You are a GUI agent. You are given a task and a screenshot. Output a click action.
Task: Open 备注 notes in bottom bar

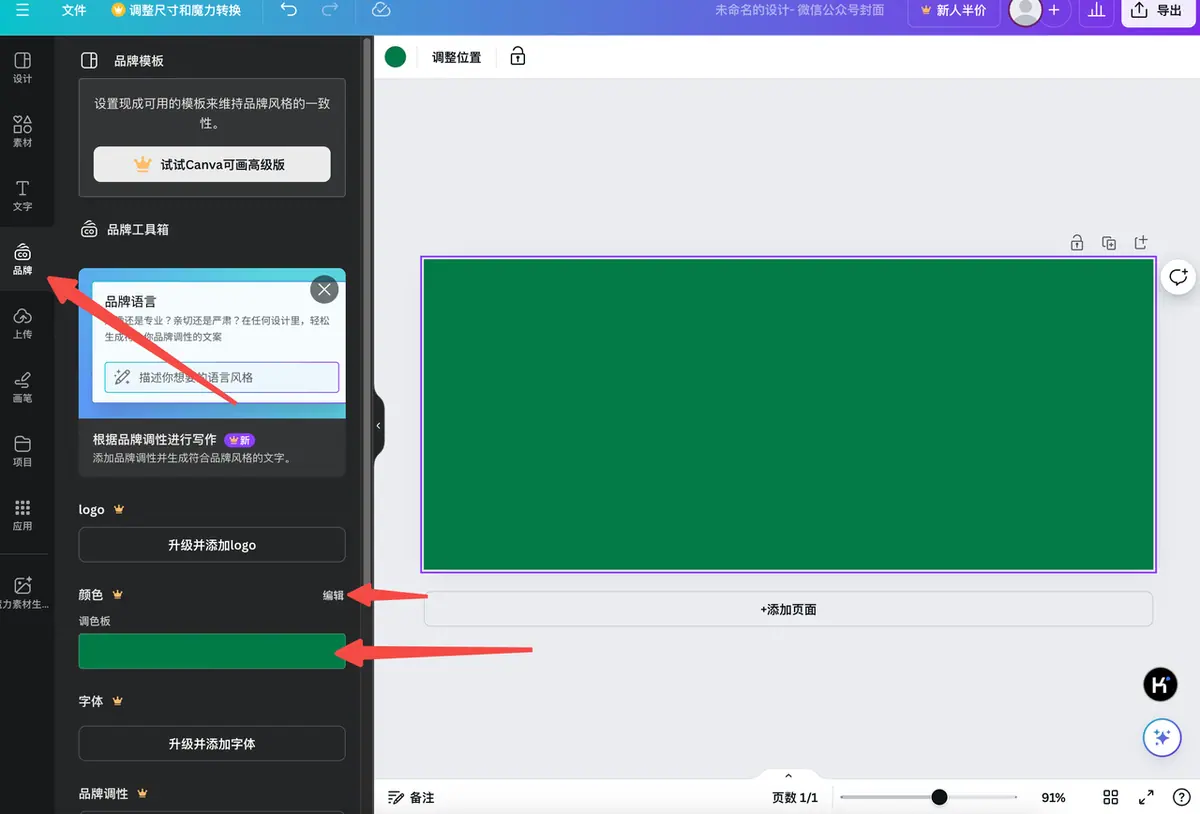(x=411, y=798)
